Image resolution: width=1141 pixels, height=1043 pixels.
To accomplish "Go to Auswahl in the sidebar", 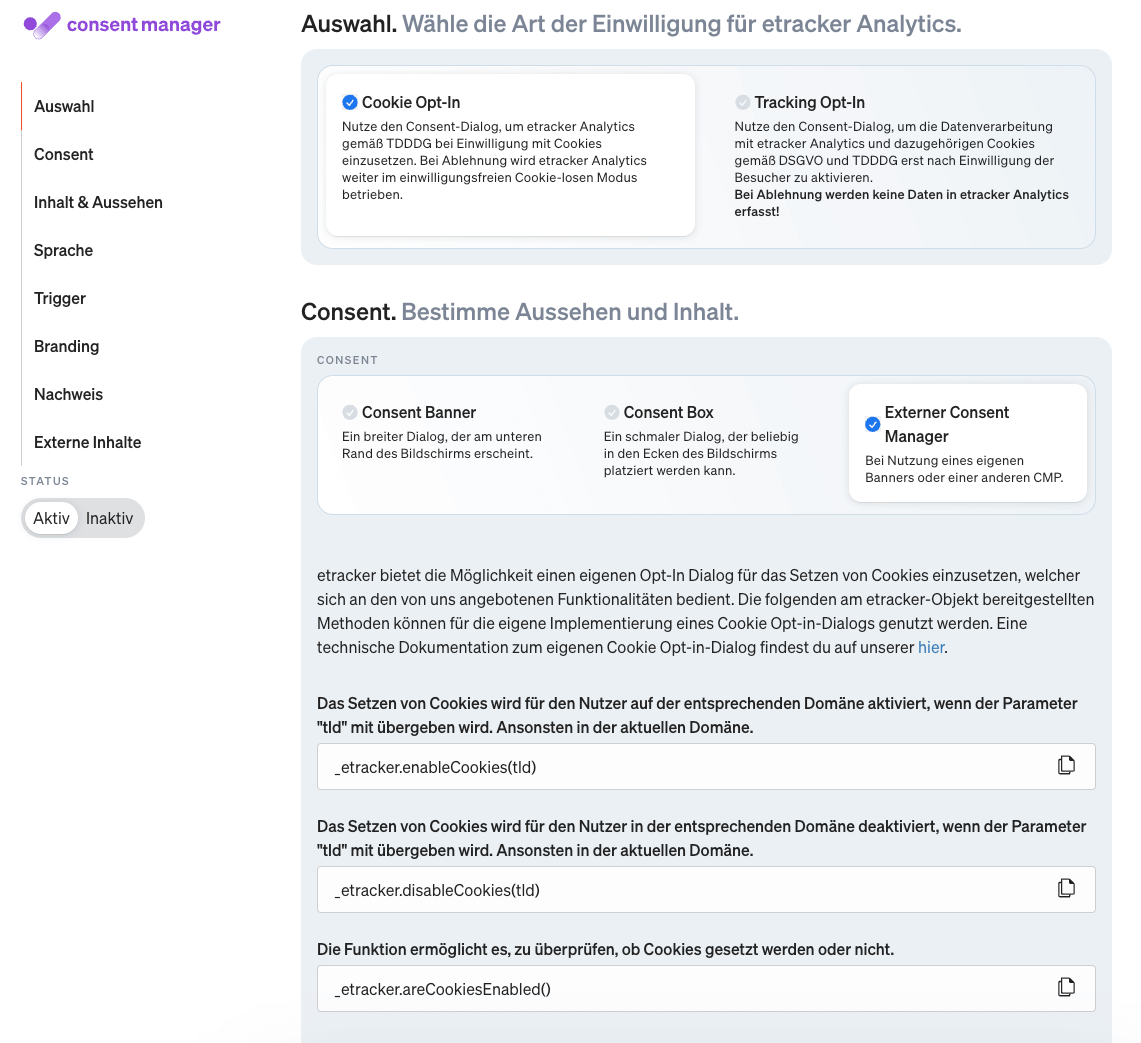I will pos(64,107).
